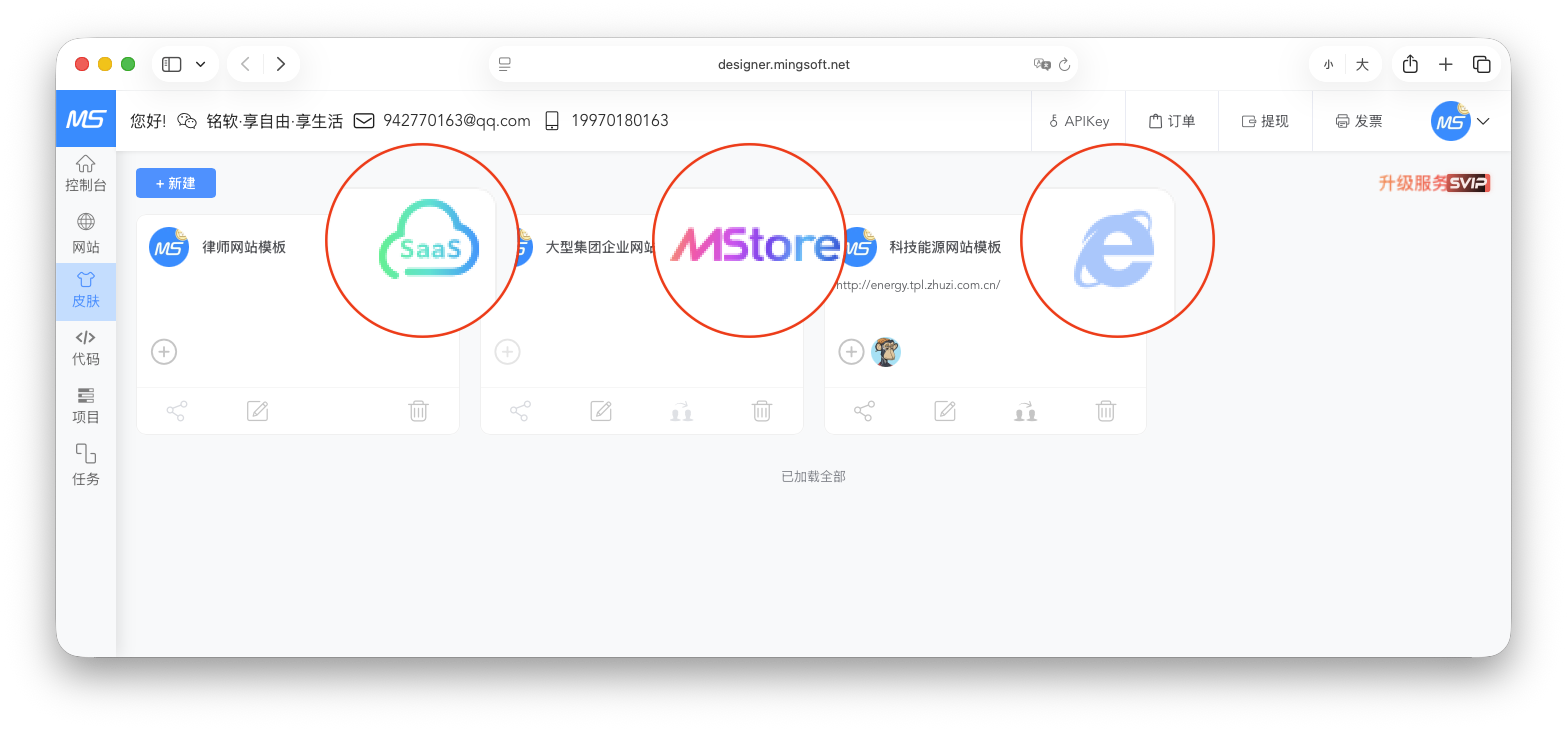Image resolution: width=1567 pixels, height=731 pixels.
Task: Expand the Safari sidebar options chevron
Action: [x=200, y=64]
